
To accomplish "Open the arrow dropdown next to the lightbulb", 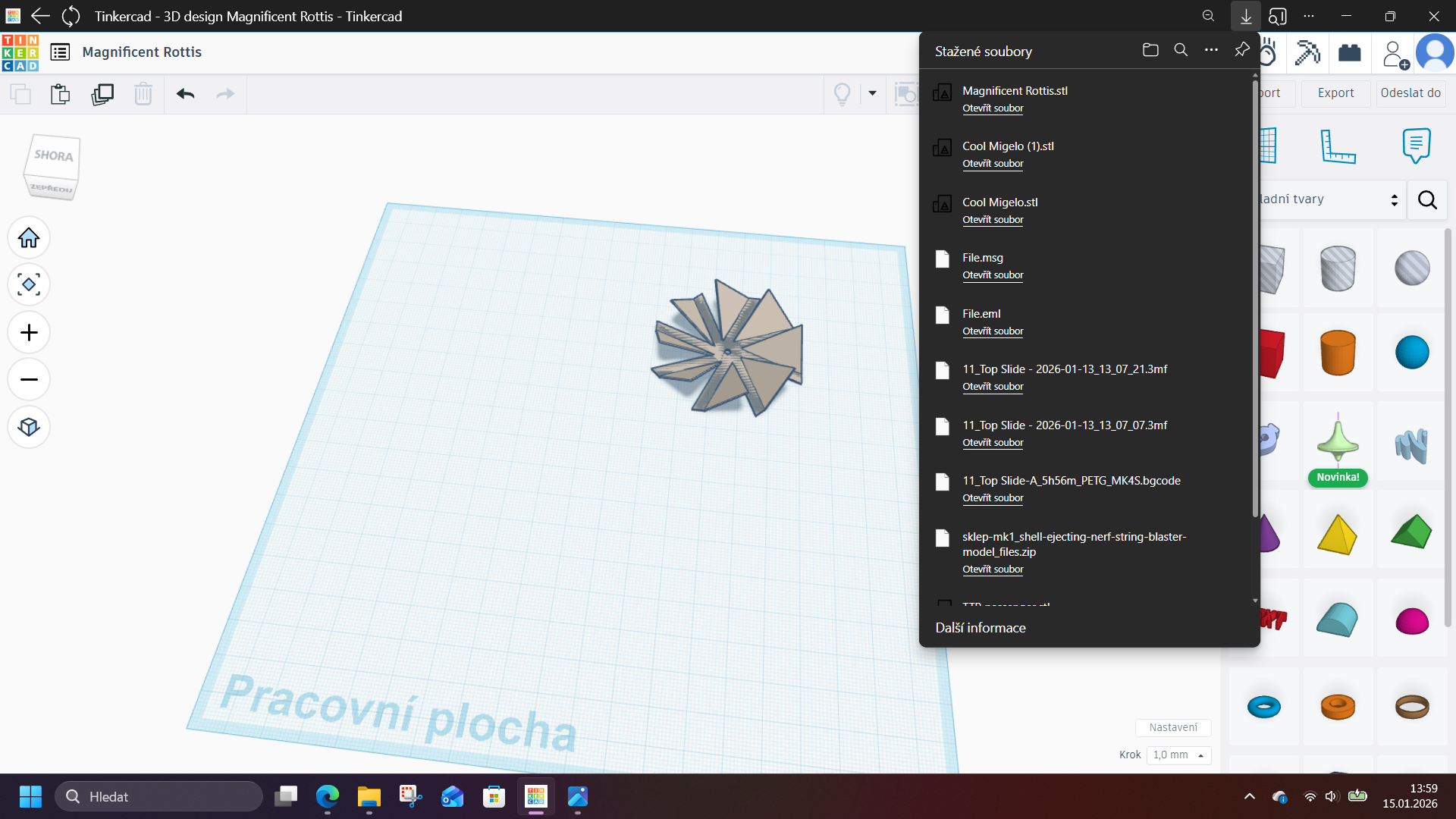I will tap(873, 93).
